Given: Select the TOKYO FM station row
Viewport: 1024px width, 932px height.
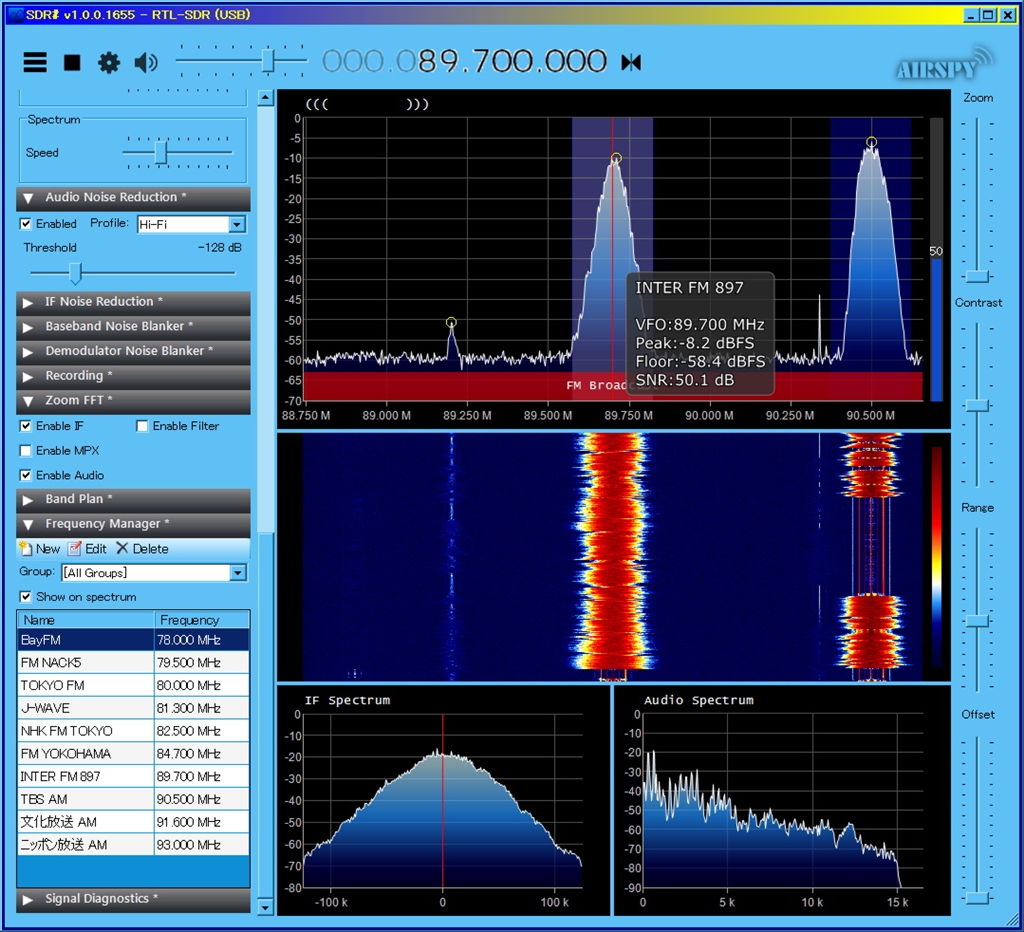Looking at the screenshot, I should [133, 685].
